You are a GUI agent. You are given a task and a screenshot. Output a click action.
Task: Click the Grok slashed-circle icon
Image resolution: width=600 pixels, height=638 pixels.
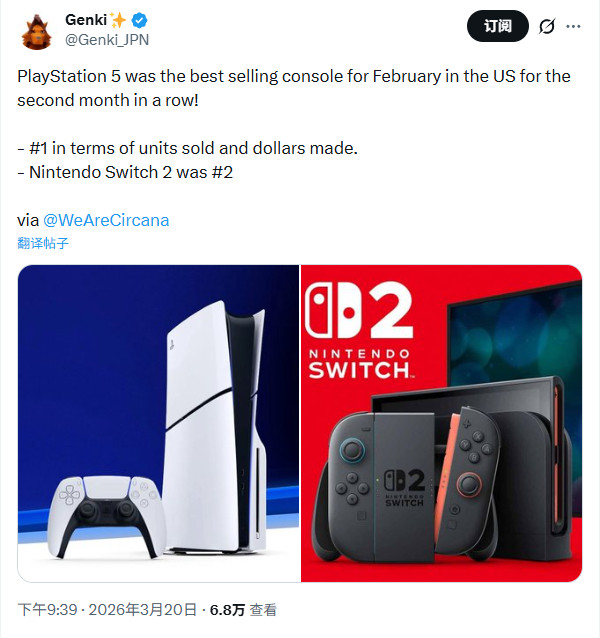click(x=547, y=27)
